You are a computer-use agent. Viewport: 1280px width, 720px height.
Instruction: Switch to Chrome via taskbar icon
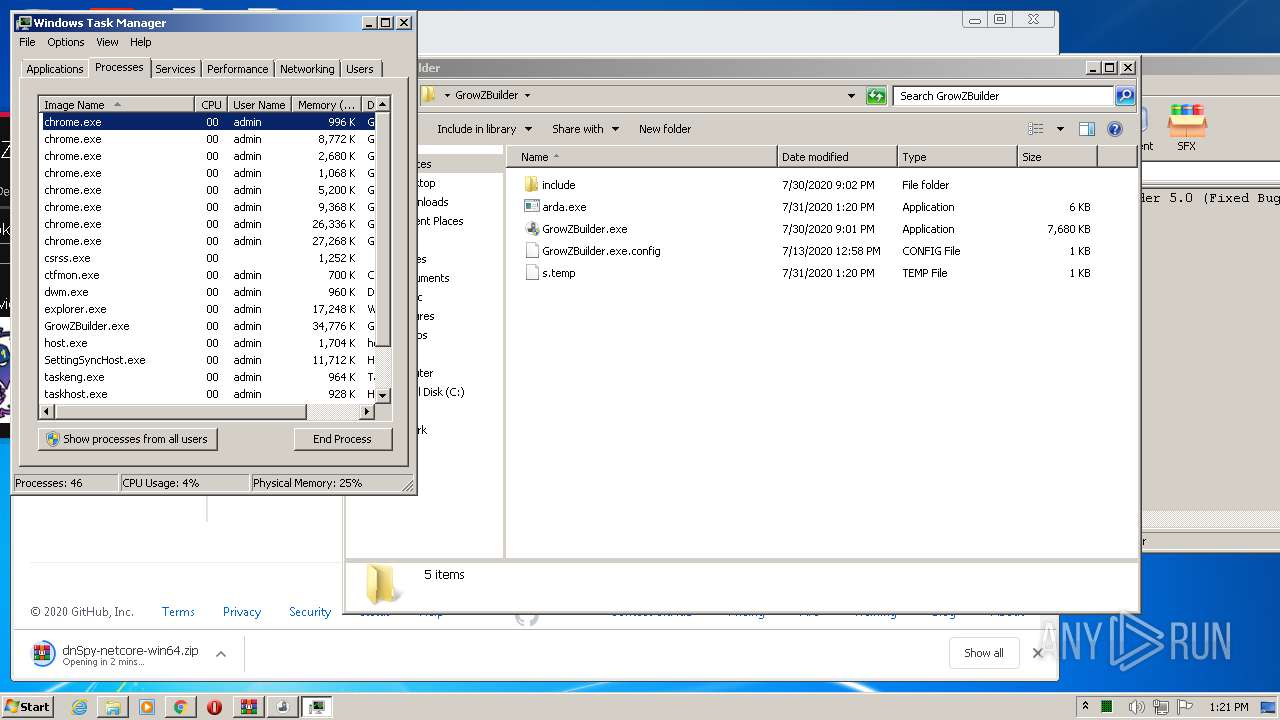pyautogui.click(x=180, y=707)
